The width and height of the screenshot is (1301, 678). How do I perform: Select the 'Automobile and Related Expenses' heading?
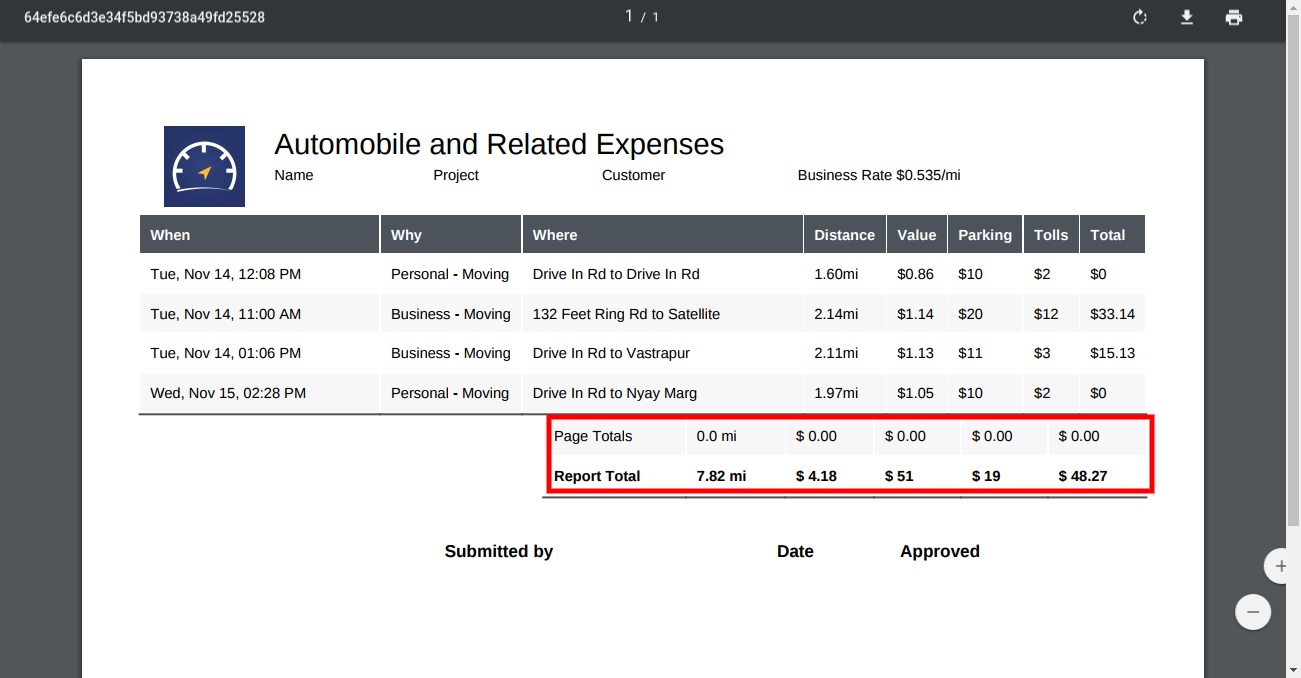click(x=499, y=144)
